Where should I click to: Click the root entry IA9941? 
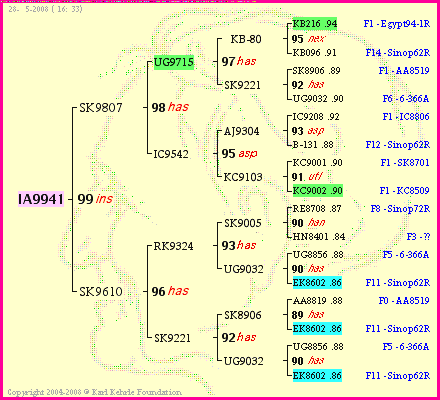pyautogui.click(x=41, y=199)
